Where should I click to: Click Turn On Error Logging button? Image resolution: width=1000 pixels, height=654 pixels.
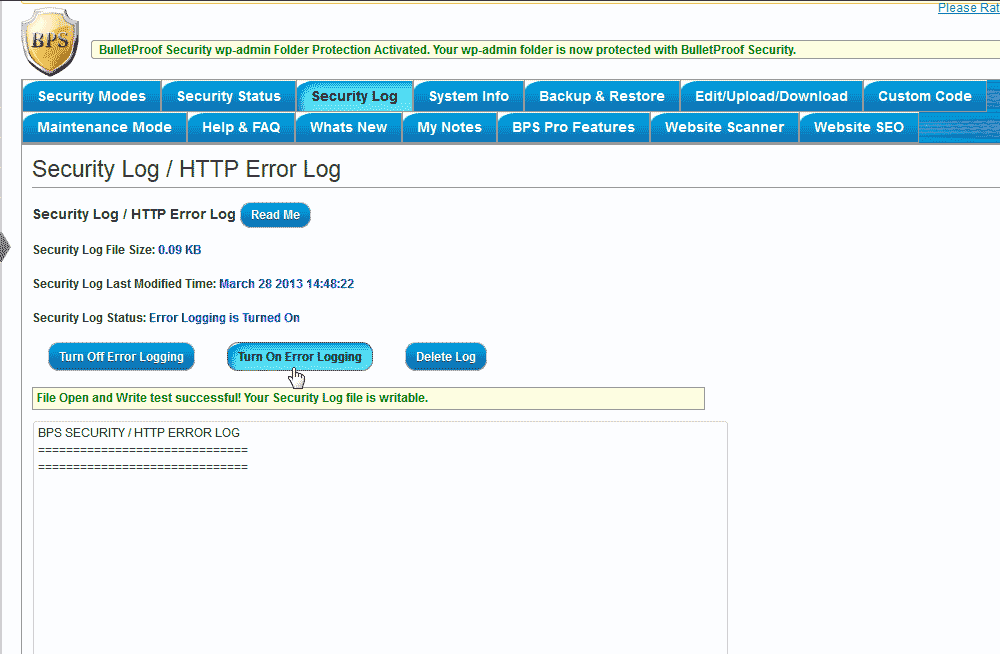tap(300, 357)
